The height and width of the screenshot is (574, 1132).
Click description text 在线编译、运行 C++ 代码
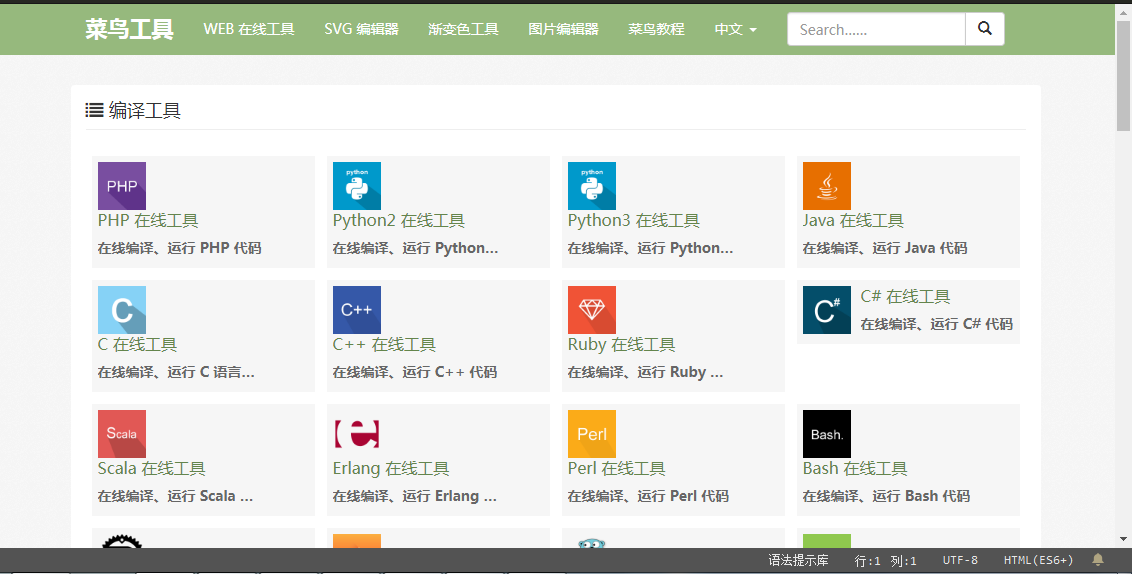[415, 373]
